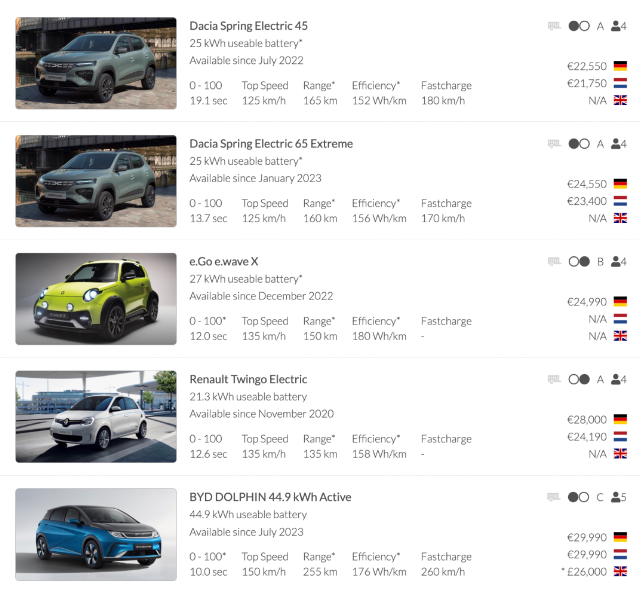
Task: Click Dutch flag beside €23,400
Action: pos(620,201)
